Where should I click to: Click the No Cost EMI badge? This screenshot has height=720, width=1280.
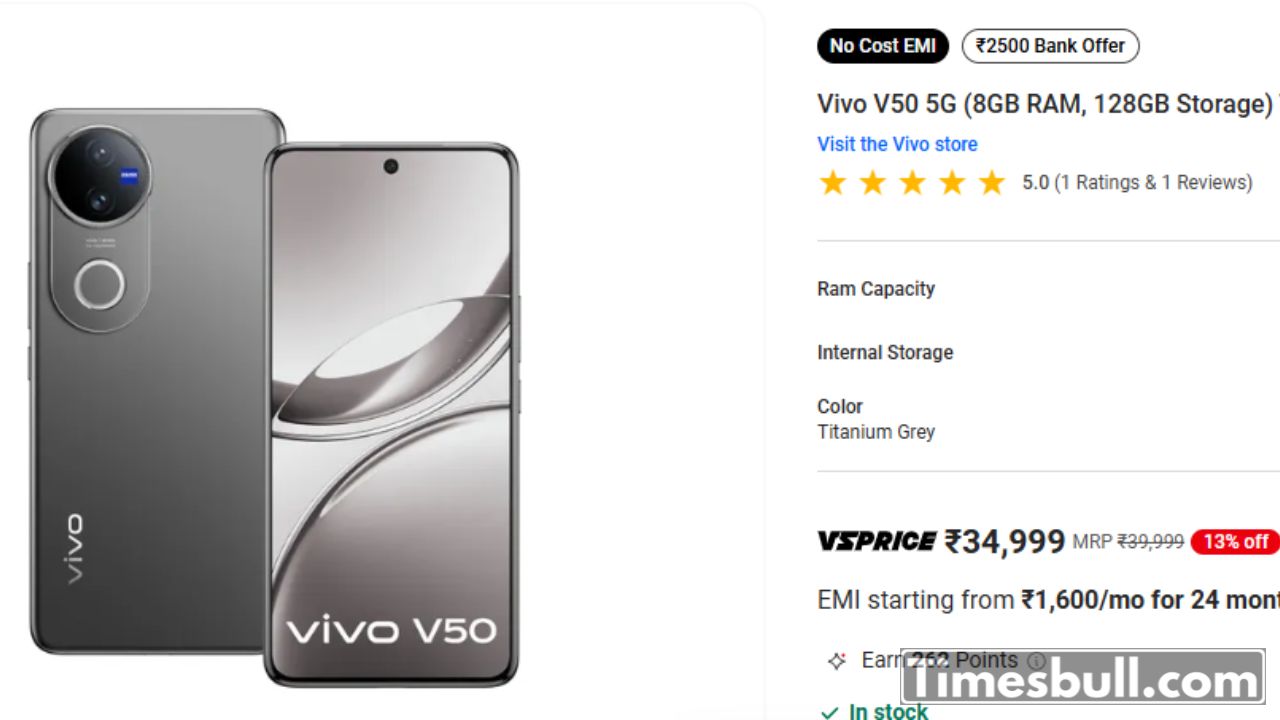pyautogui.click(x=882, y=46)
